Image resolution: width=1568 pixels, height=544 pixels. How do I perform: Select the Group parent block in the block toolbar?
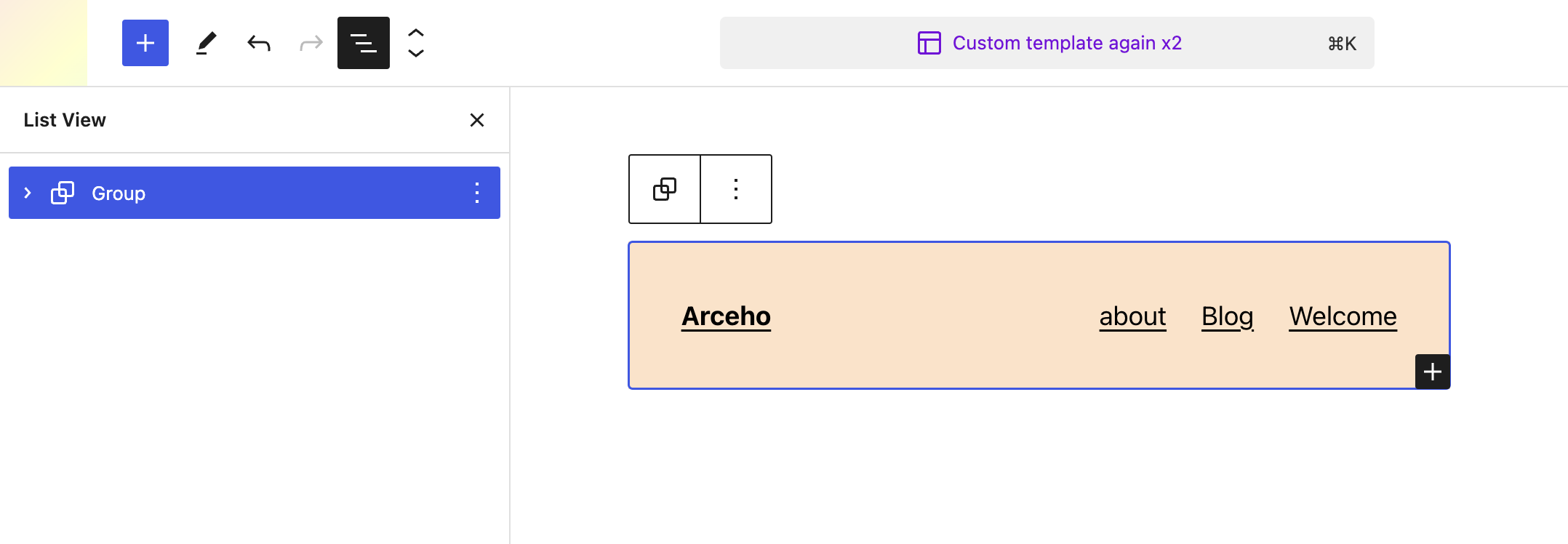pos(664,189)
